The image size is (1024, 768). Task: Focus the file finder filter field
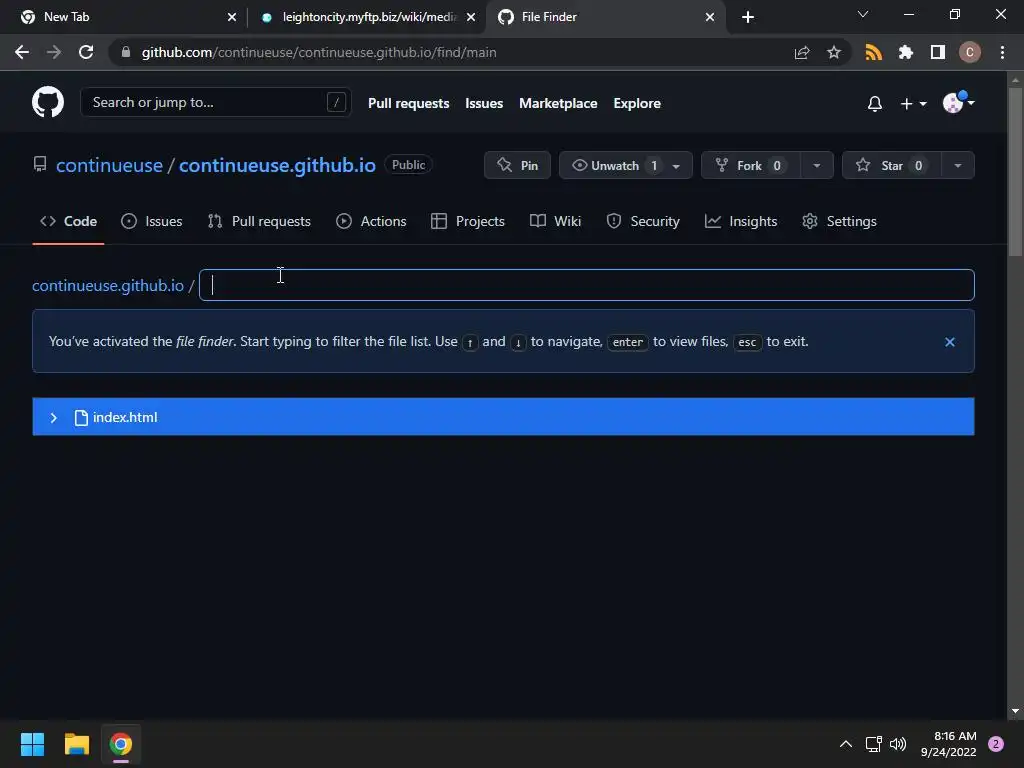(x=586, y=285)
